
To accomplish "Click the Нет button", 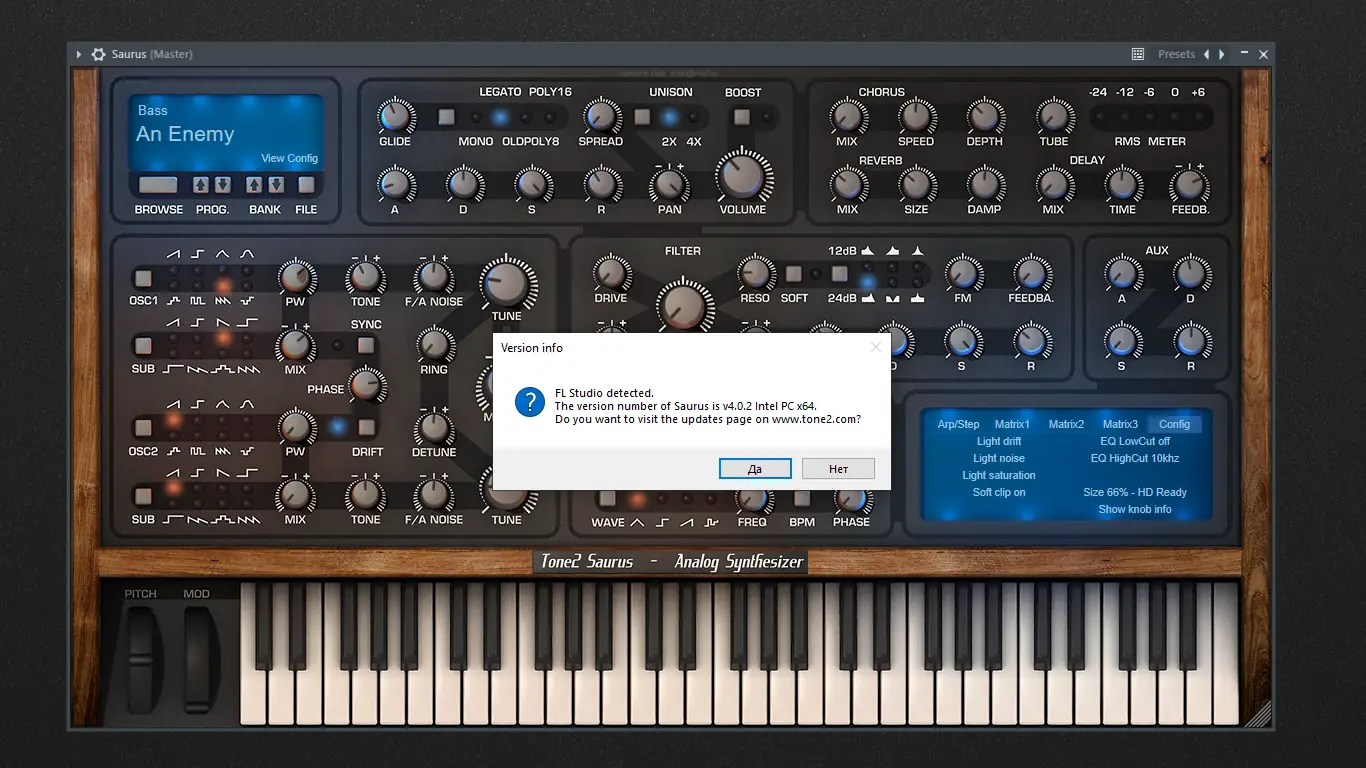I will click(838, 469).
